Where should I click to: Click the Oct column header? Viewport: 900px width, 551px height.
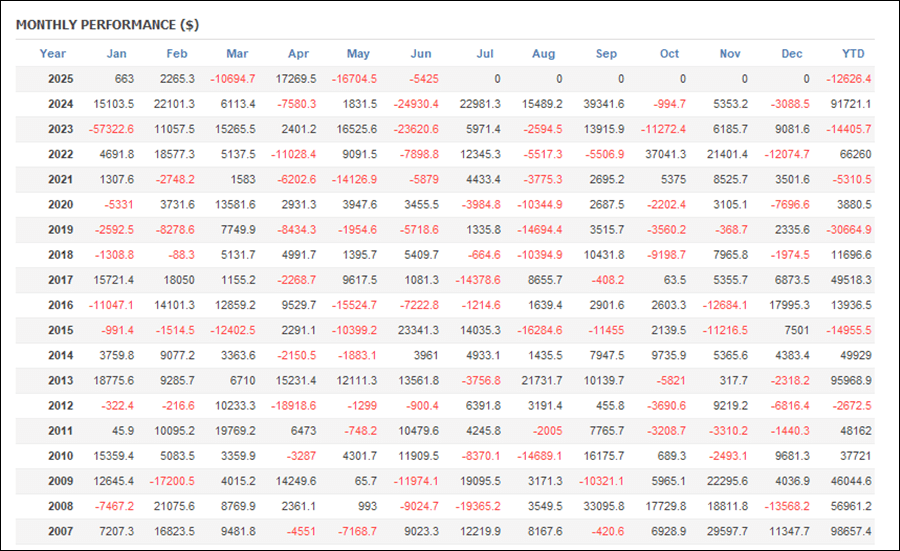pyautogui.click(x=669, y=53)
